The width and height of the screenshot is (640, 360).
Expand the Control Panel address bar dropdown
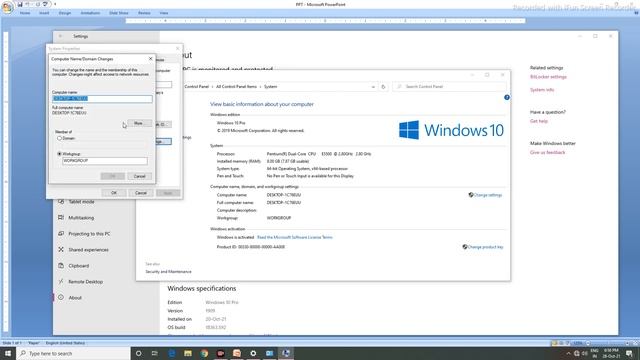373,87
